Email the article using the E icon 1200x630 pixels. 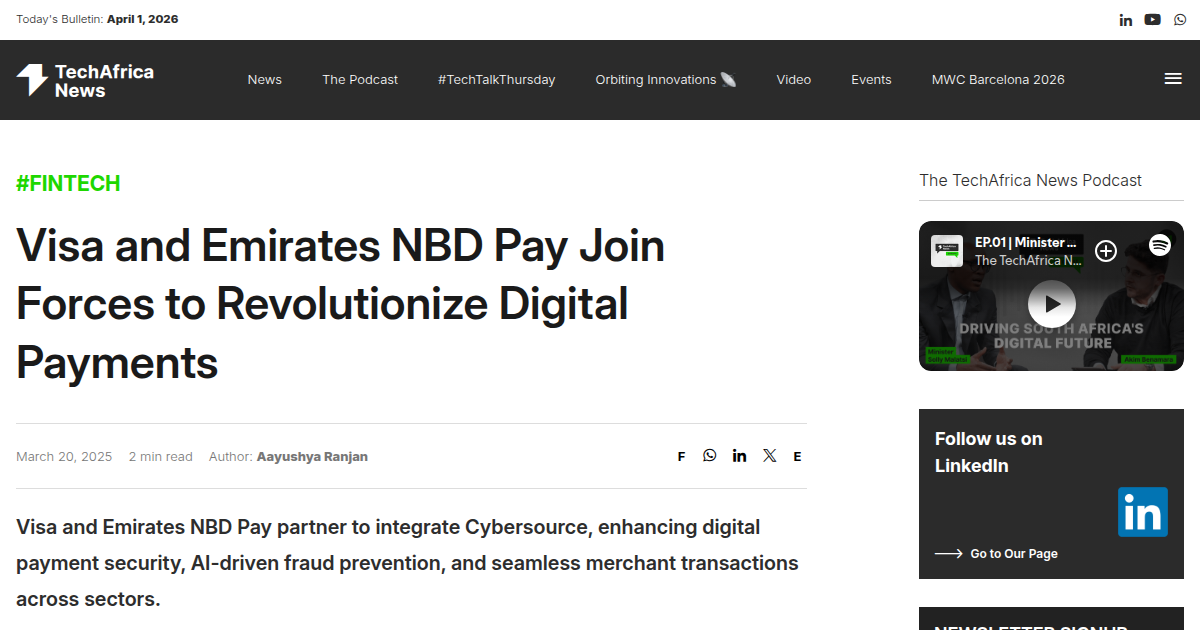click(797, 455)
